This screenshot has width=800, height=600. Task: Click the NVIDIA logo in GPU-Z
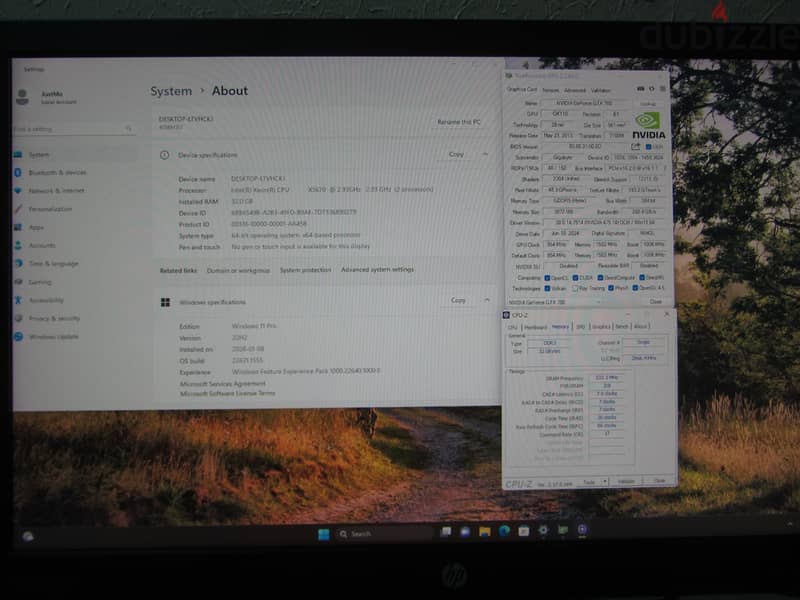(x=648, y=126)
